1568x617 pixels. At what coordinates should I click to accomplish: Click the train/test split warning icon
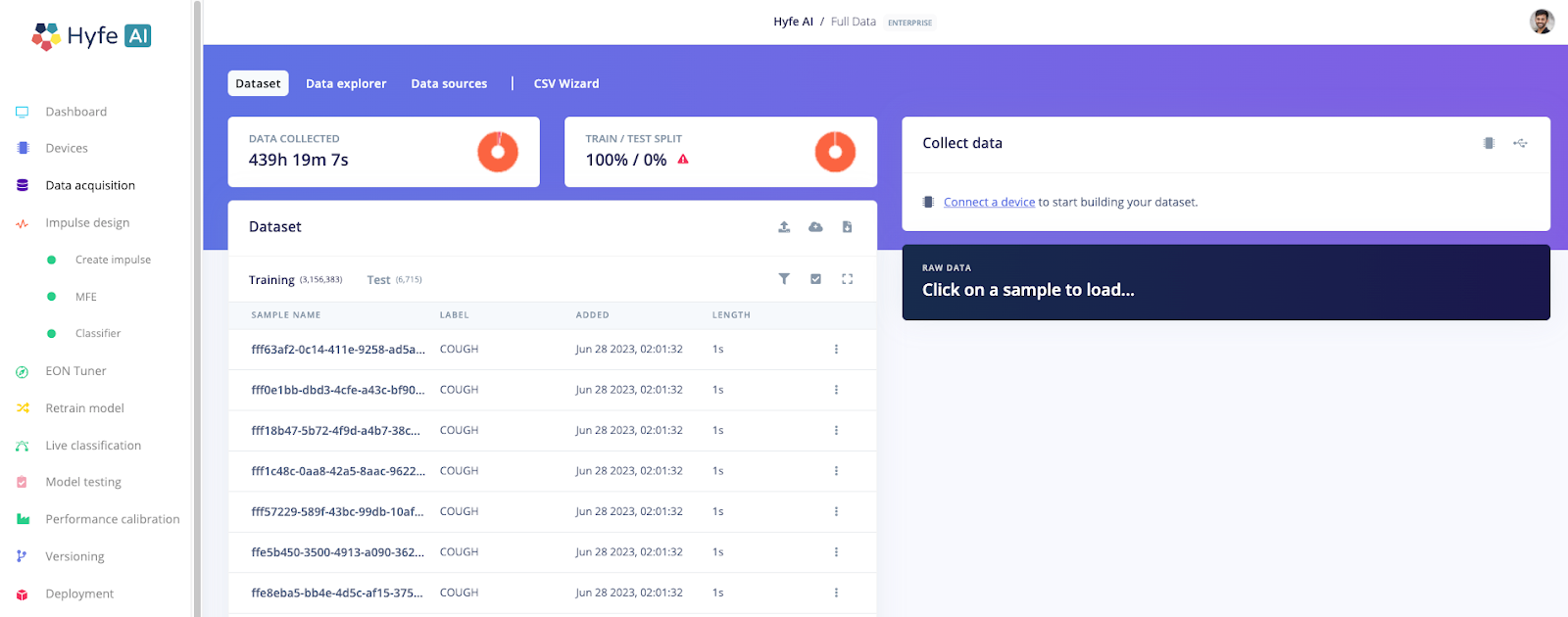pos(683,159)
